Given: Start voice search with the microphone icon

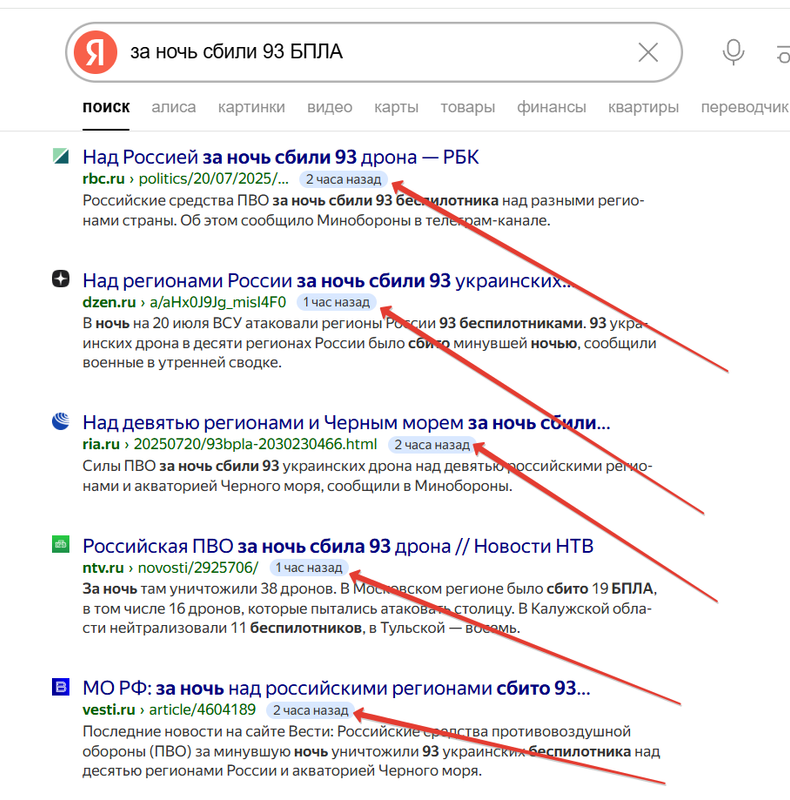Looking at the screenshot, I should (x=733, y=52).
